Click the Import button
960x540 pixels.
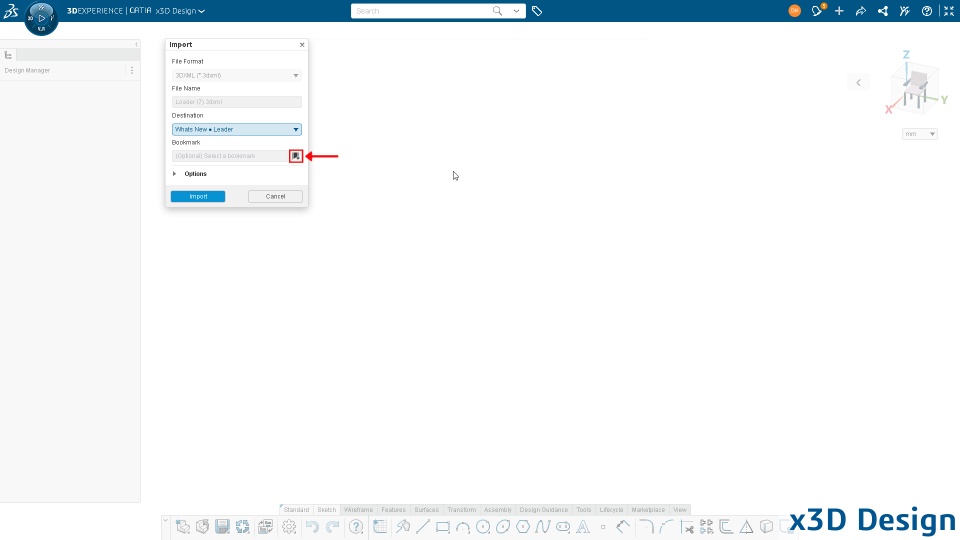click(x=198, y=197)
